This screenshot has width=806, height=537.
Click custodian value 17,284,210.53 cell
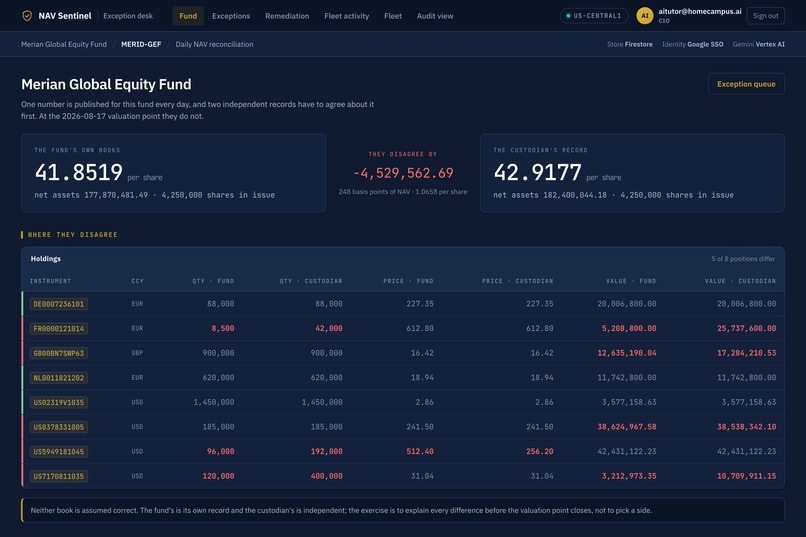coord(746,353)
